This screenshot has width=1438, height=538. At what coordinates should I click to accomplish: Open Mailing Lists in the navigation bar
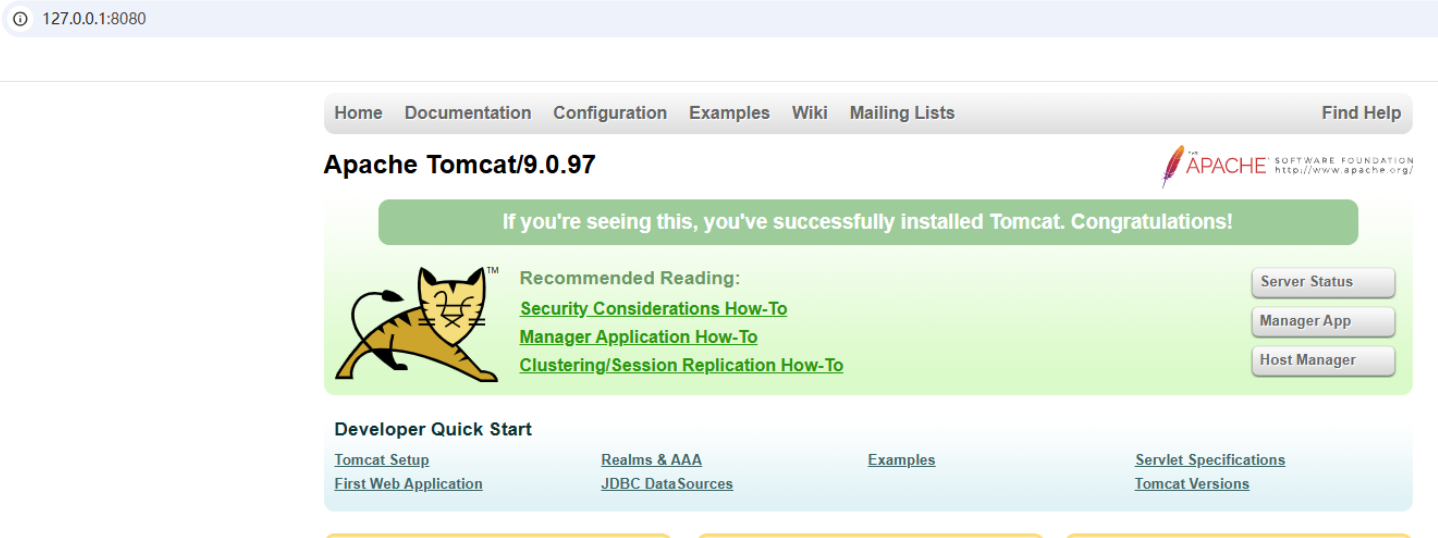[902, 113]
